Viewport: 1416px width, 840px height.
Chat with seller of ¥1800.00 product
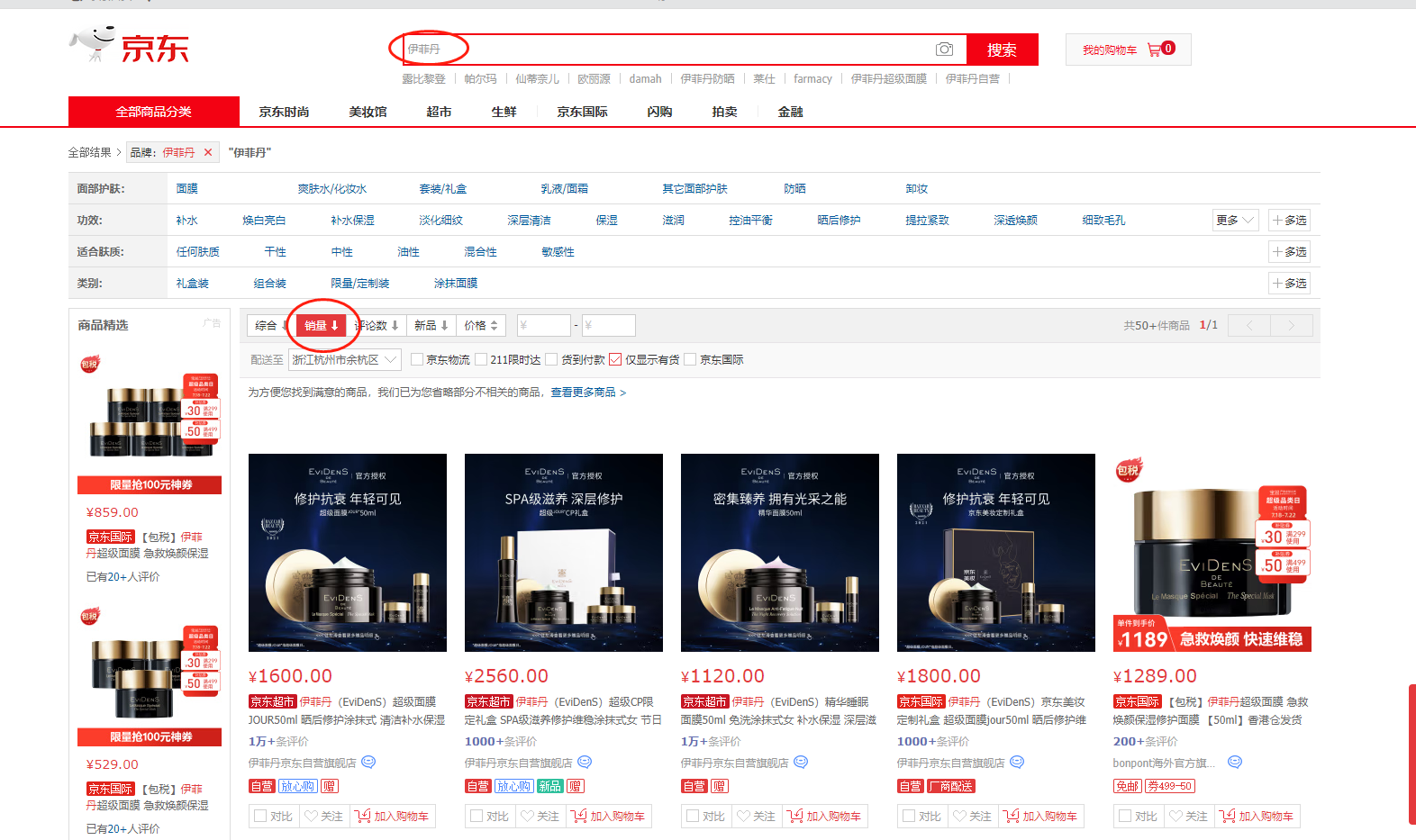[x=1017, y=763]
